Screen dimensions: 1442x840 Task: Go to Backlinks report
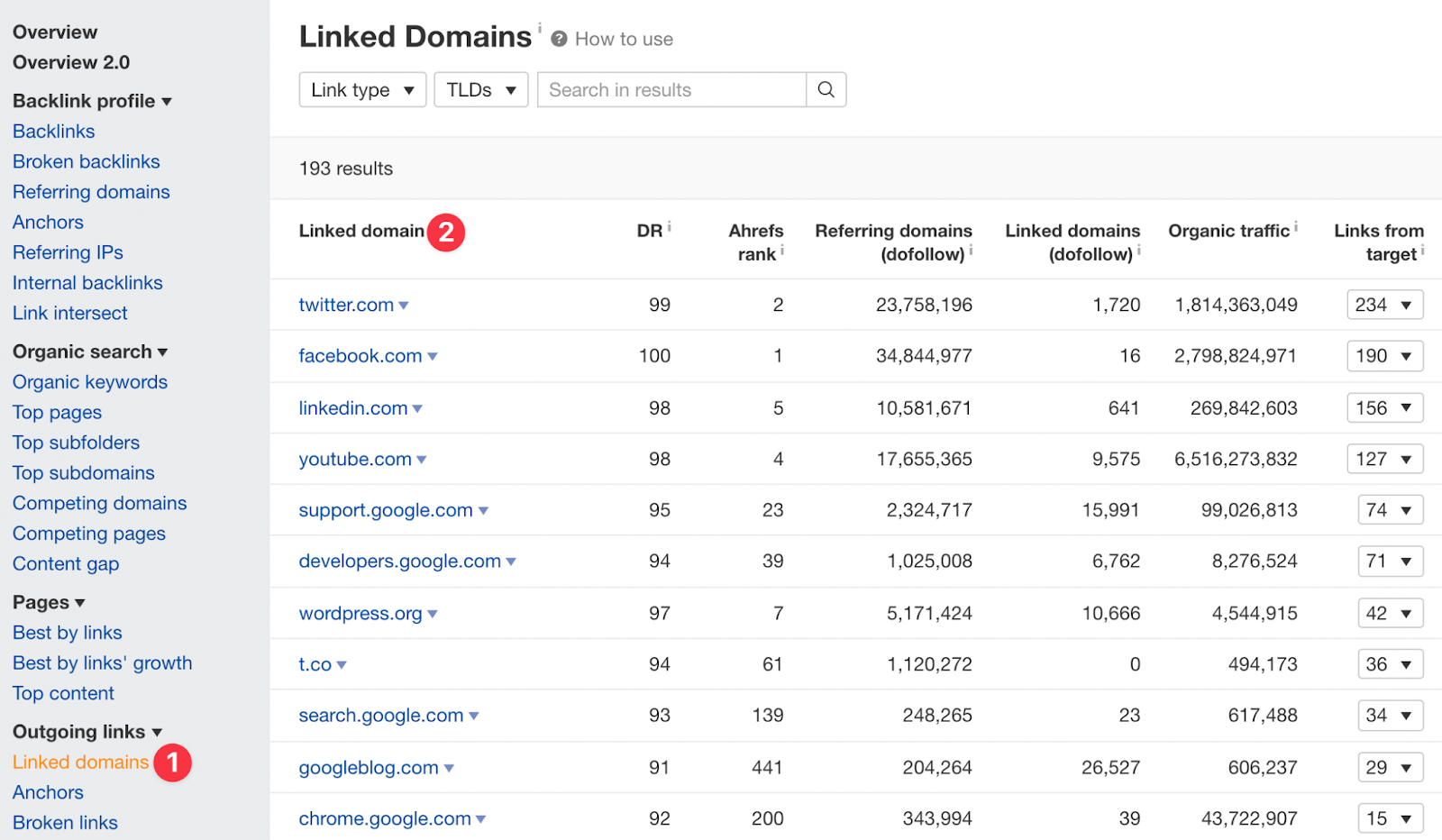point(54,132)
